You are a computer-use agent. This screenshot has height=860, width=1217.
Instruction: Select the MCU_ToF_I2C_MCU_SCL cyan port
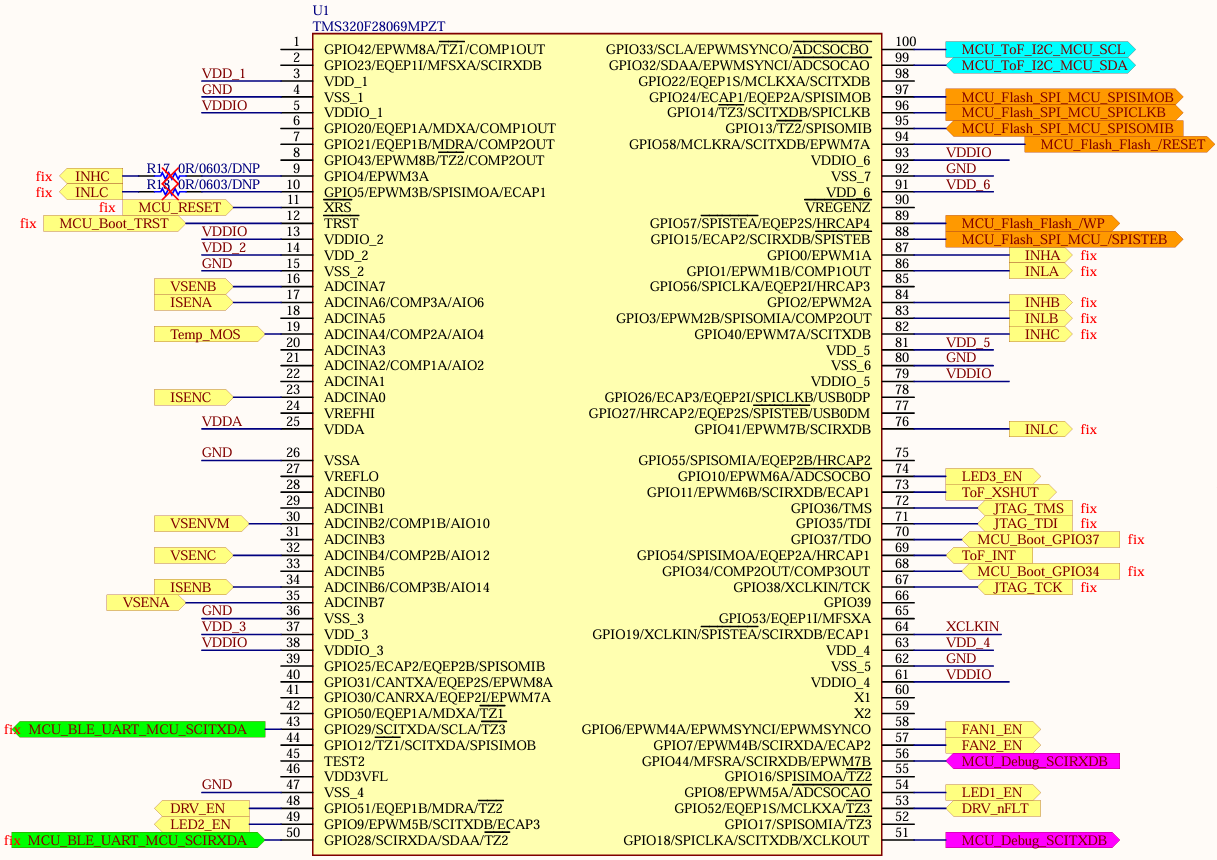(x=1040, y=49)
